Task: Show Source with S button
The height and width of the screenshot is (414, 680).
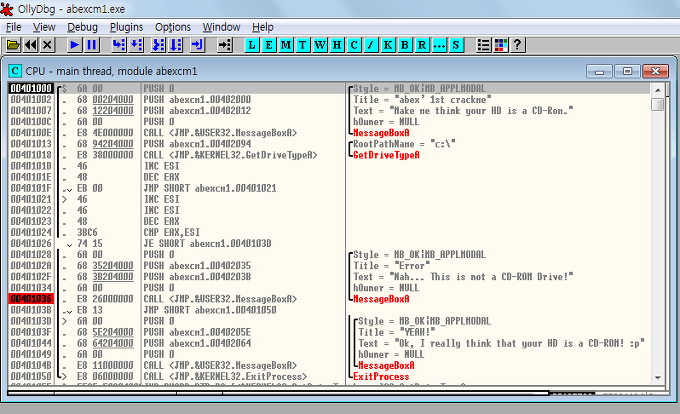Action: pyautogui.click(x=456, y=45)
